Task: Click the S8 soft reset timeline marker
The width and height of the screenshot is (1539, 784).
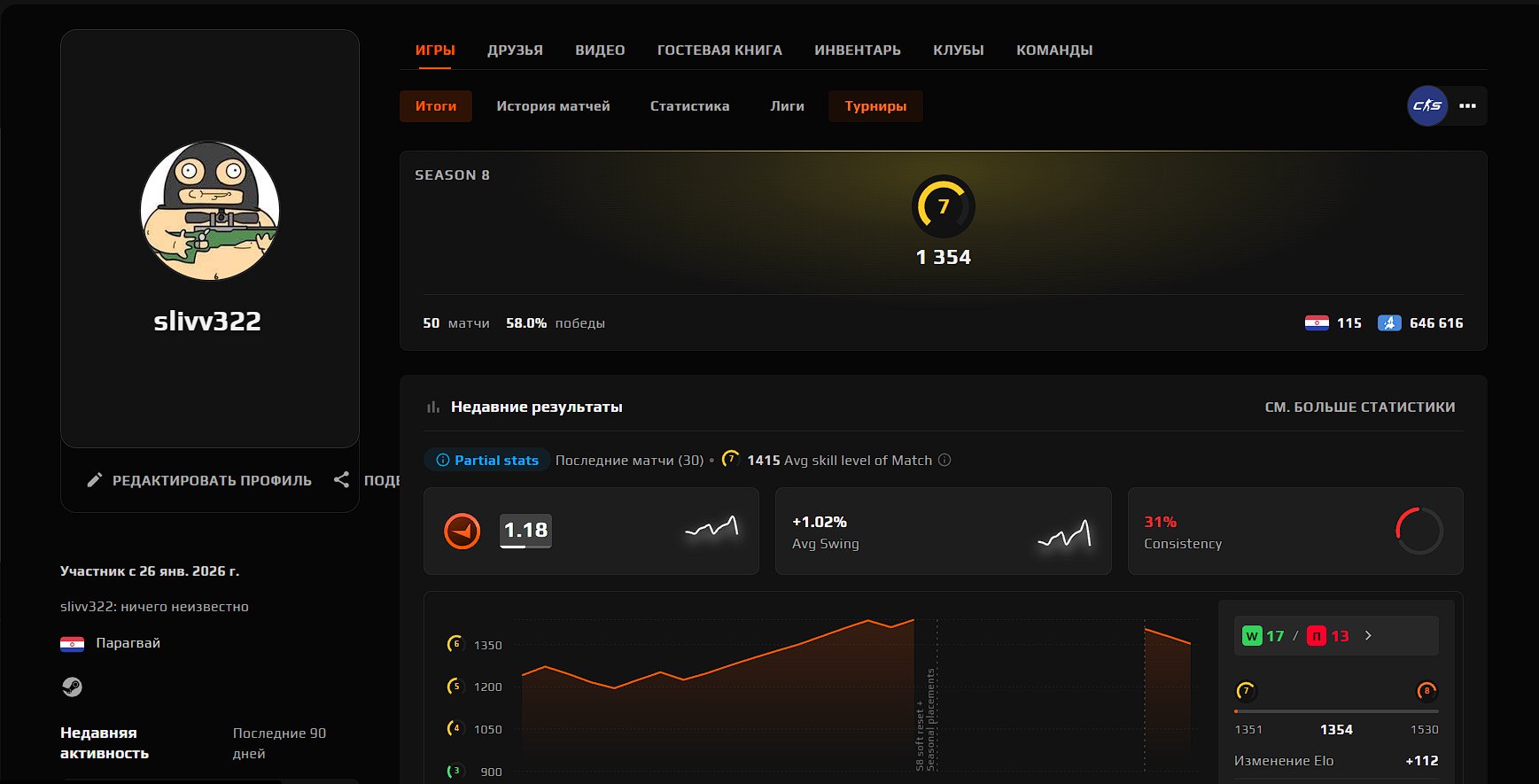Action: pyautogui.click(x=925, y=719)
